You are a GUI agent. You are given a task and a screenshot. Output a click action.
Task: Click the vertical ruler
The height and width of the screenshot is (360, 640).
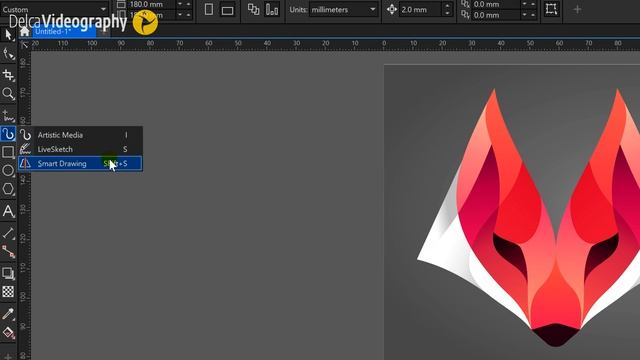[x=24, y=204]
